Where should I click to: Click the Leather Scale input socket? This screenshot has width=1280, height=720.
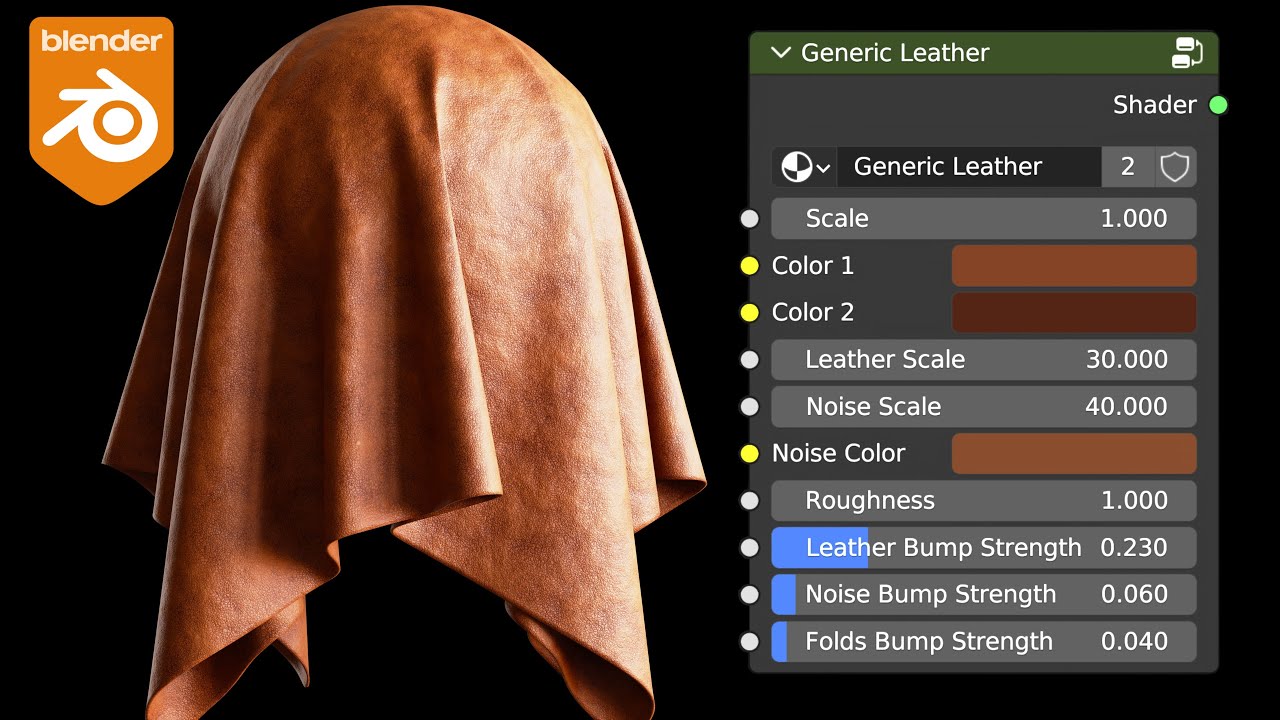[750, 360]
